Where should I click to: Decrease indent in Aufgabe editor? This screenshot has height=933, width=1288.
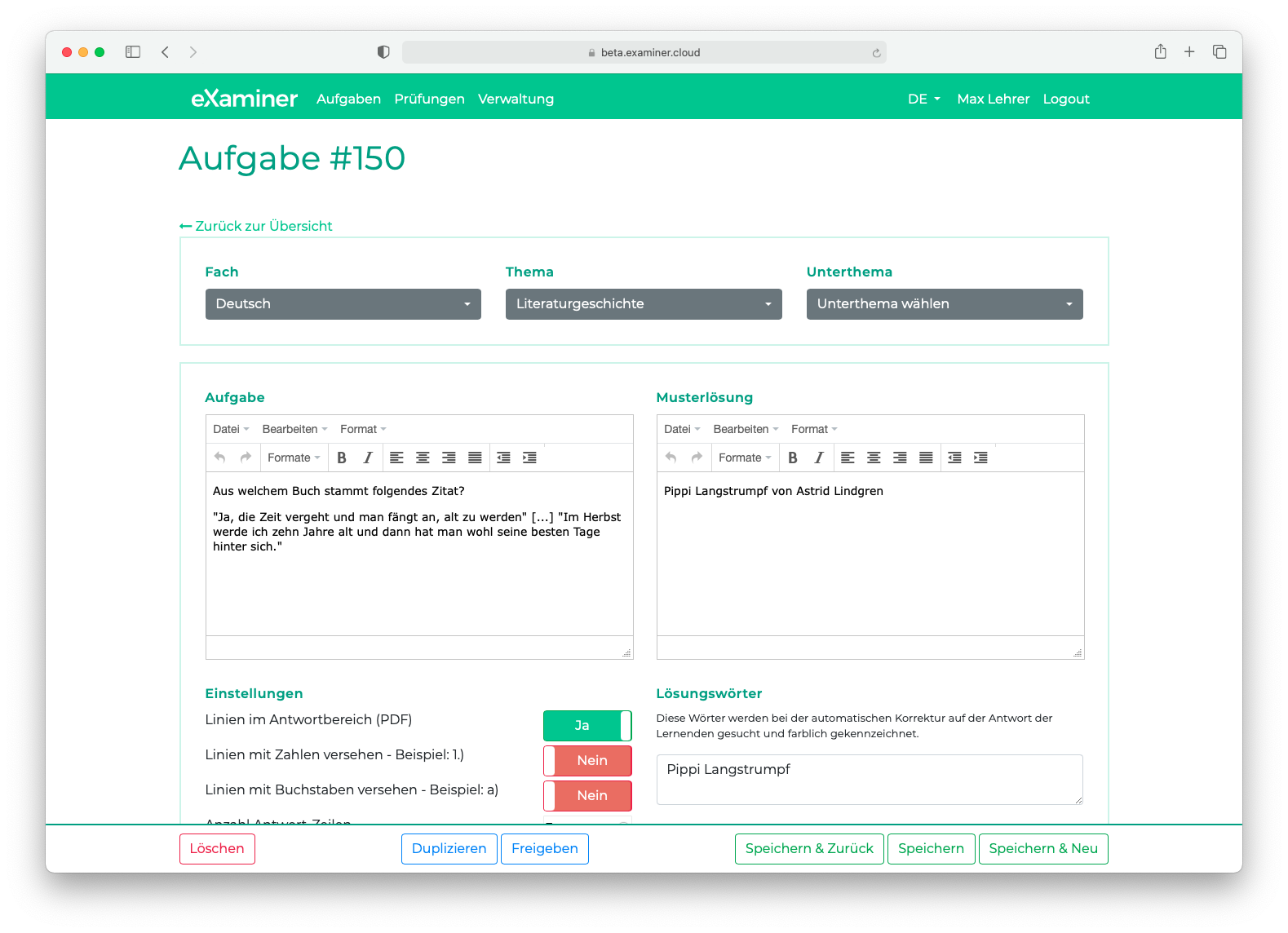click(503, 458)
